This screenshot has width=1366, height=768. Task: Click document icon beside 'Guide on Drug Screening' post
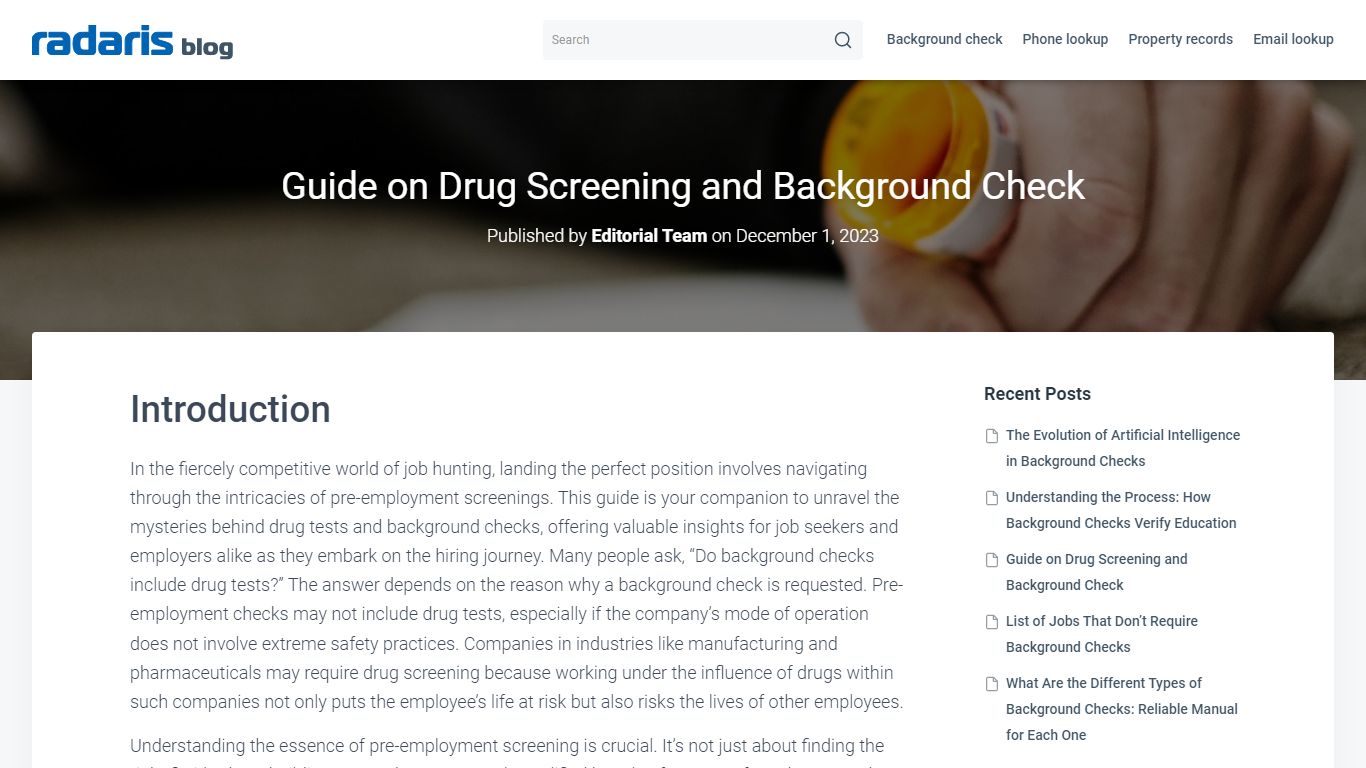click(x=992, y=560)
